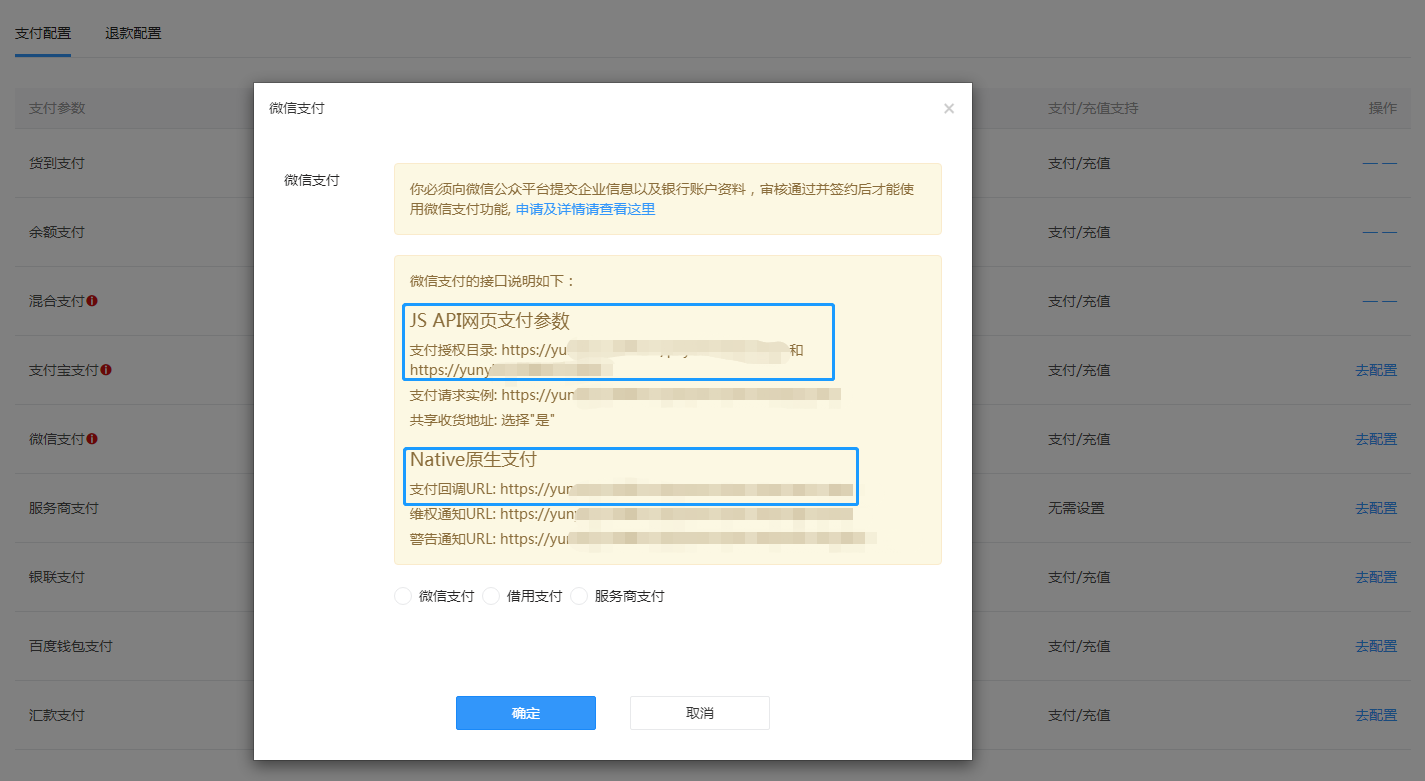This screenshot has height=781, width=1425.
Task: Click the 共享收货地址: 选择"是" line
Action: click(x=482, y=420)
